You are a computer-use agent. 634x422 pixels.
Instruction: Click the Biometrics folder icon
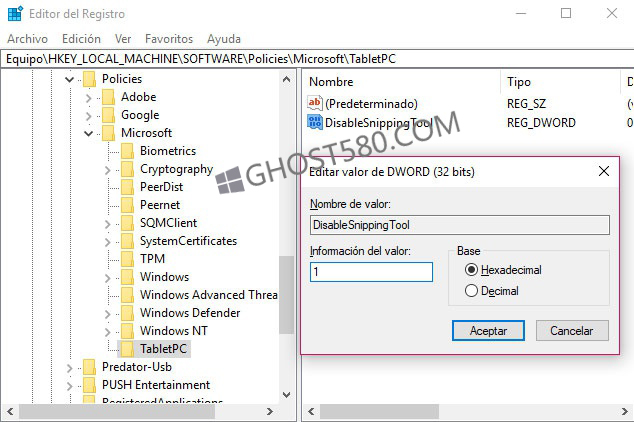[x=127, y=151]
